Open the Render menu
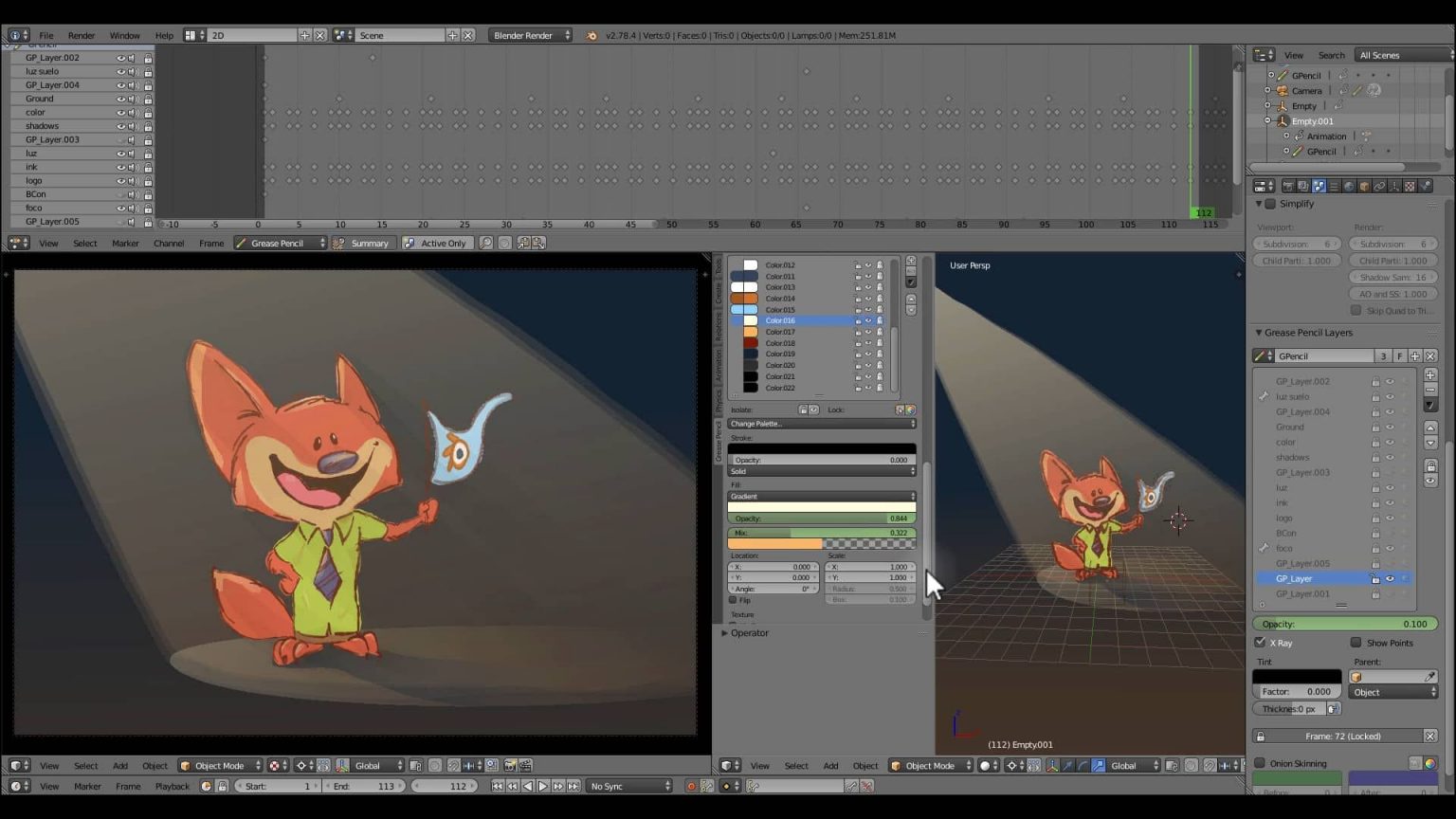1456x819 pixels. tap(82, 35)
